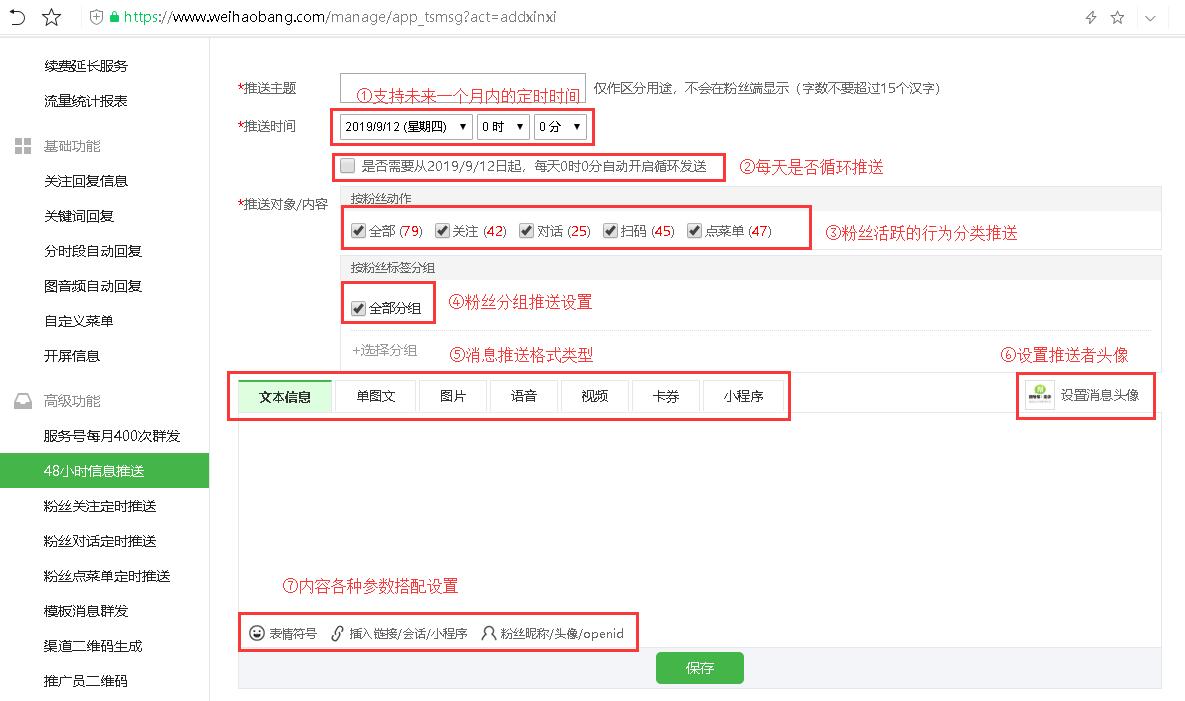Click the fan nickname person icon

(x=489, y=633)
